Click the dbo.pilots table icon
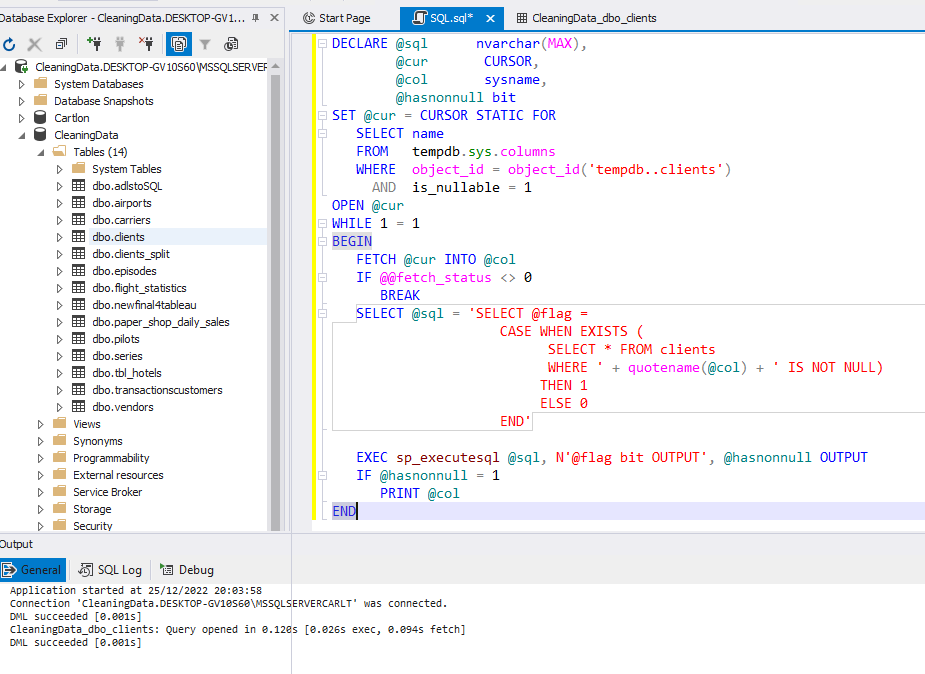The image size is (925, 674). (x=78, y=339)
